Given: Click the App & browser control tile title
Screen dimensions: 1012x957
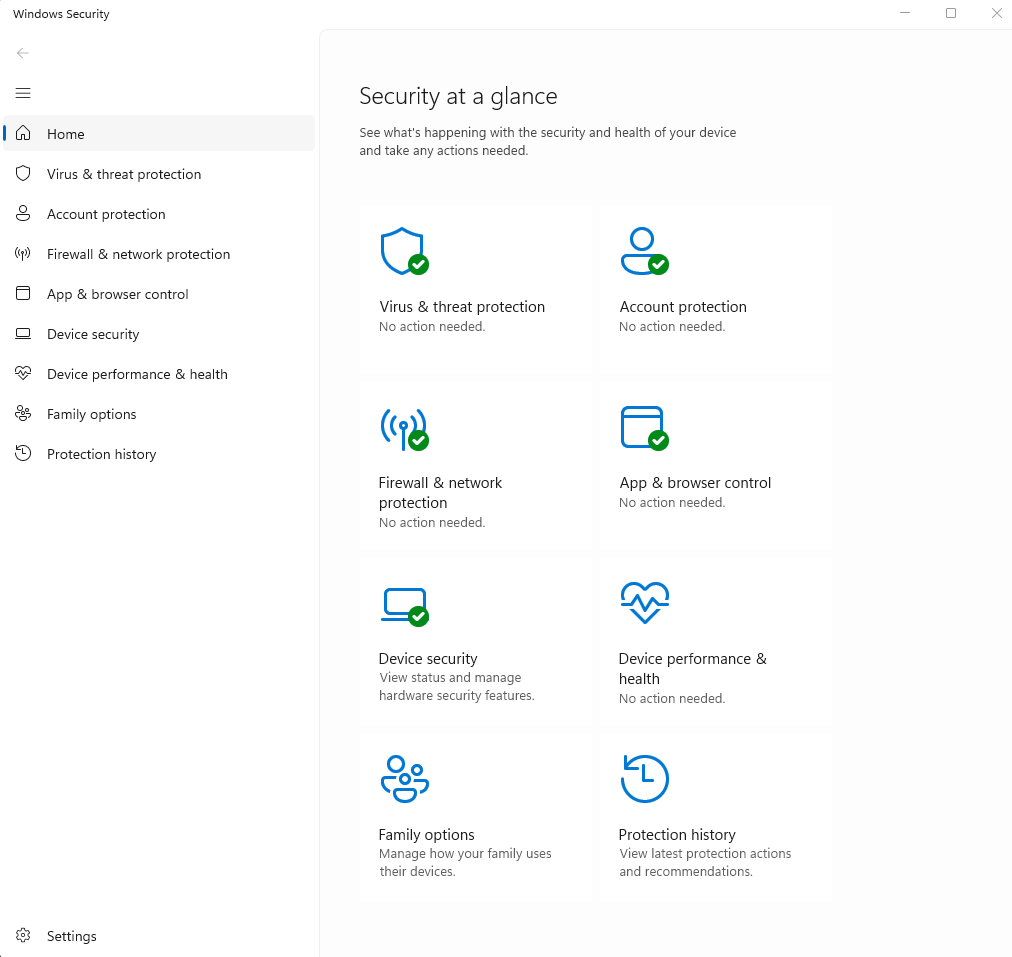Looking at the screenshot, I should click(695, 483).
